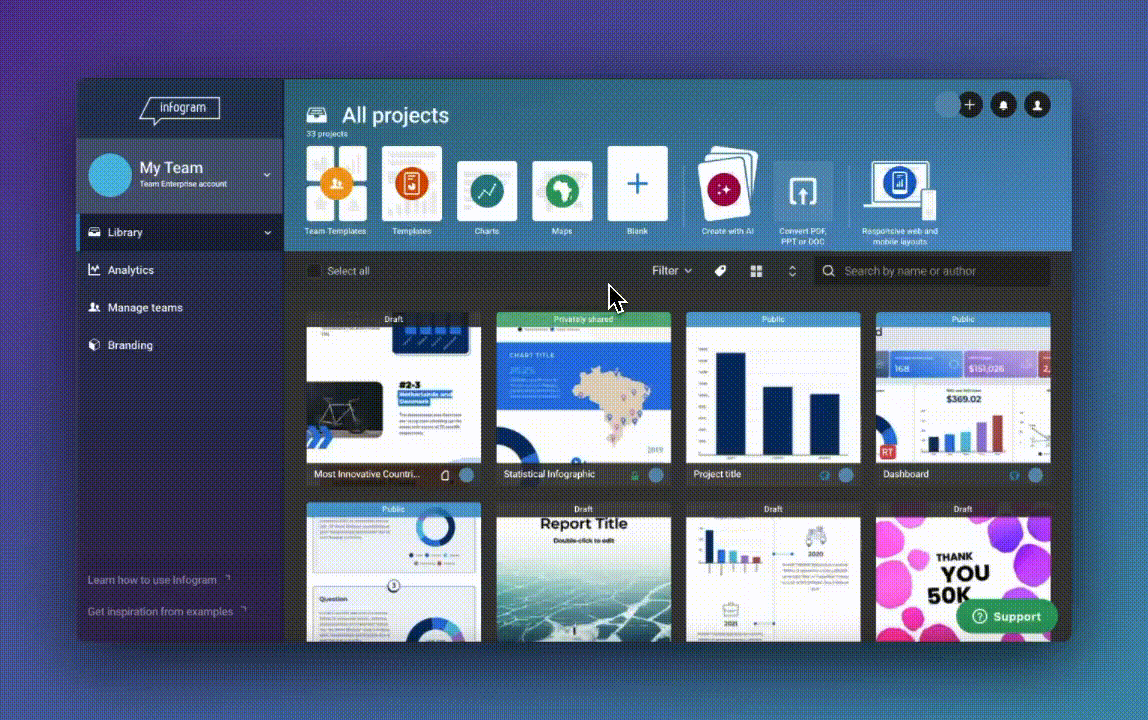Click the Support button
Viewport: 1148px width, 720px height.
[1006, 617]
